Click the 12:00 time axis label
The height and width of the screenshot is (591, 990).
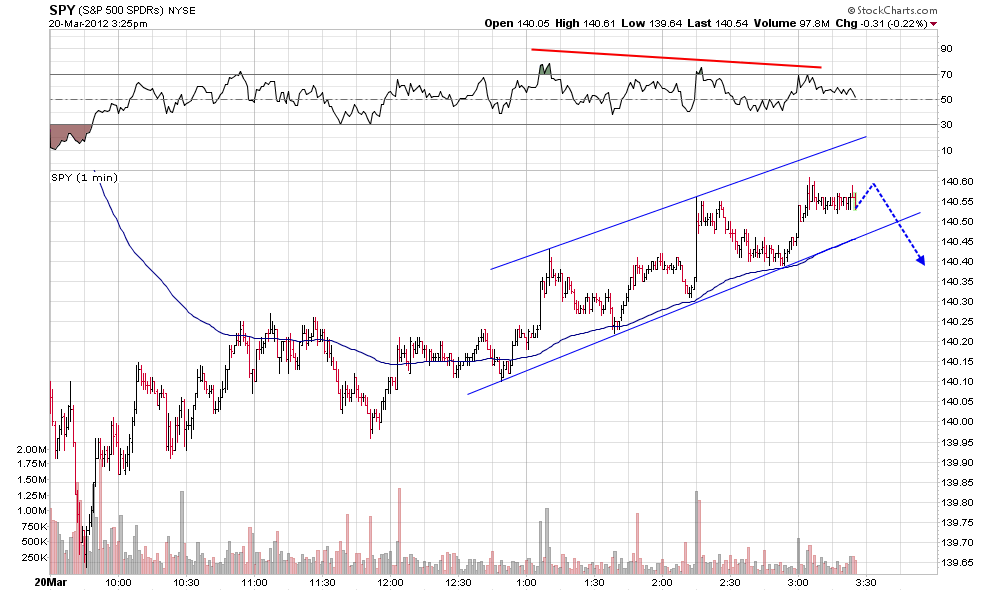point(390,582)
